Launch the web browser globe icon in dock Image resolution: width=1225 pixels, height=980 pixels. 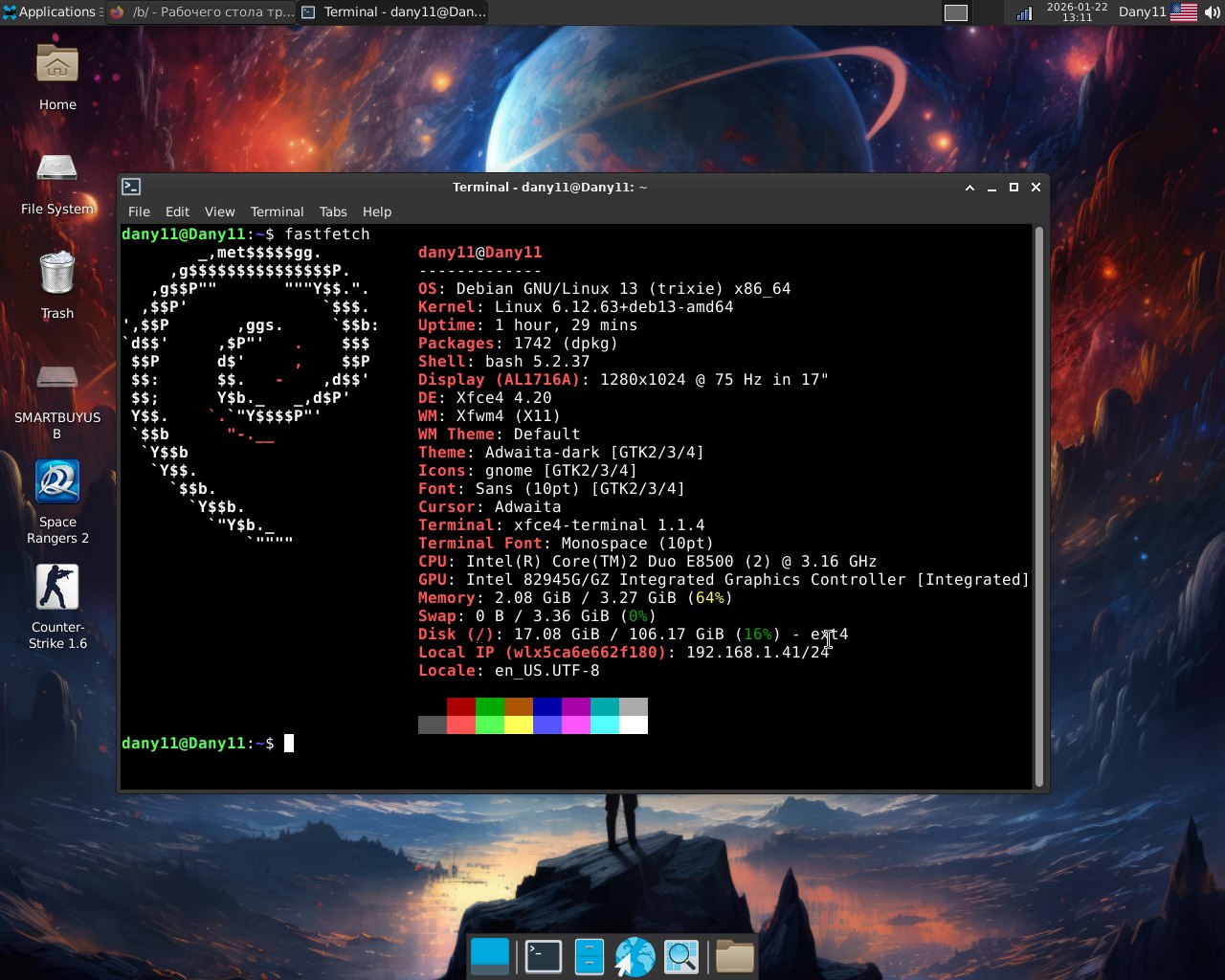[x=635, y=956]
